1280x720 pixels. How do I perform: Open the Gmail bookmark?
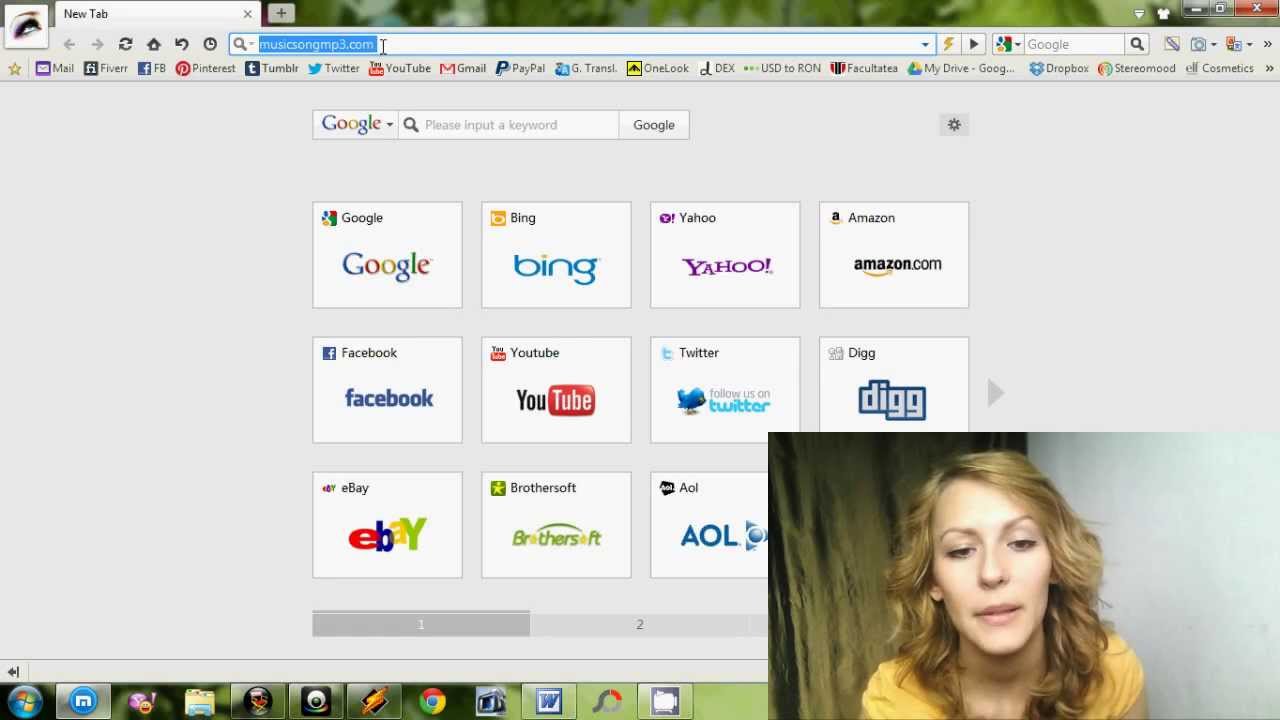pos(463,68)
